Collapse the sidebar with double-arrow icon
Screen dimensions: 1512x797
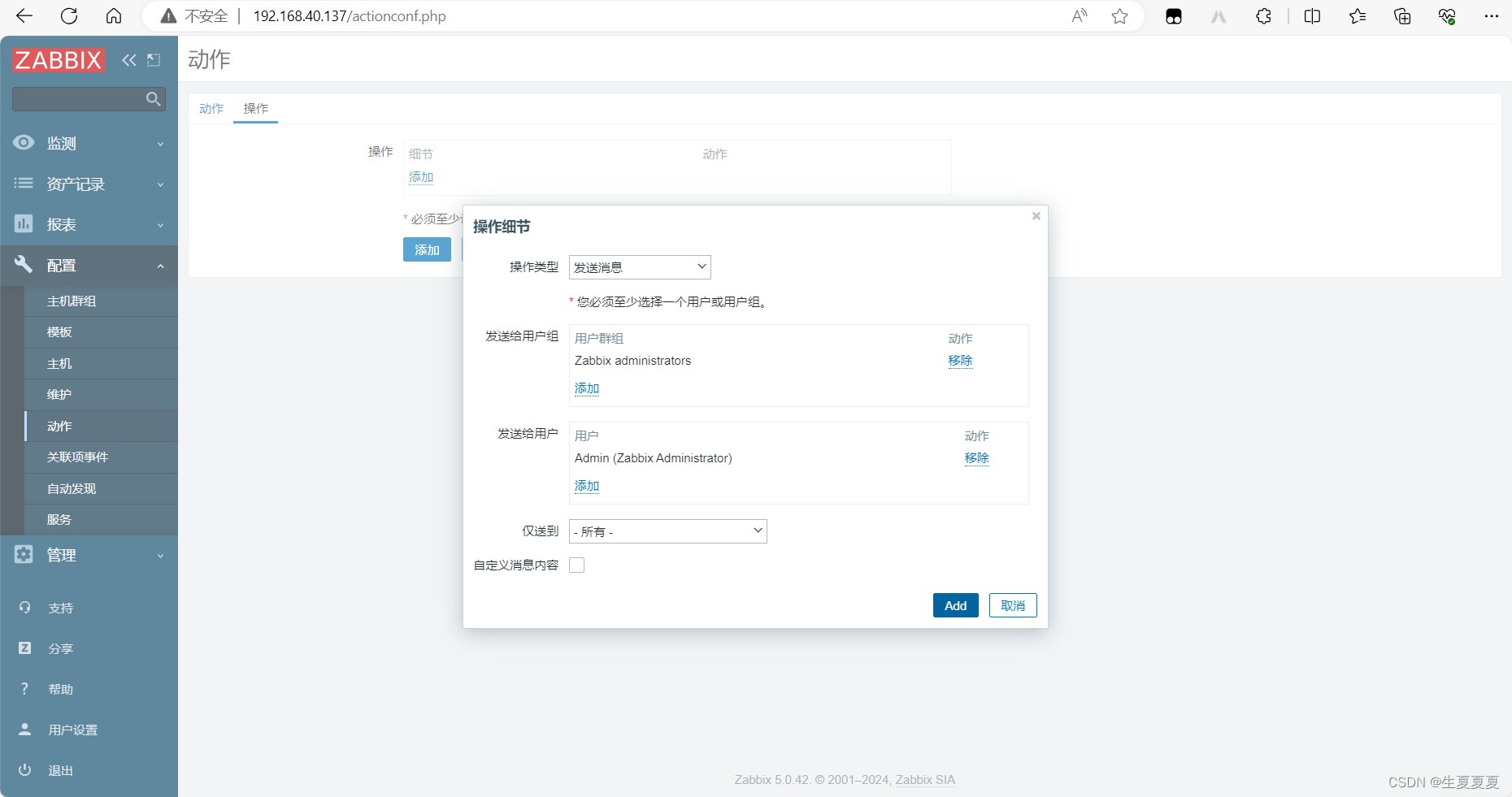click(x=129, y=60)
